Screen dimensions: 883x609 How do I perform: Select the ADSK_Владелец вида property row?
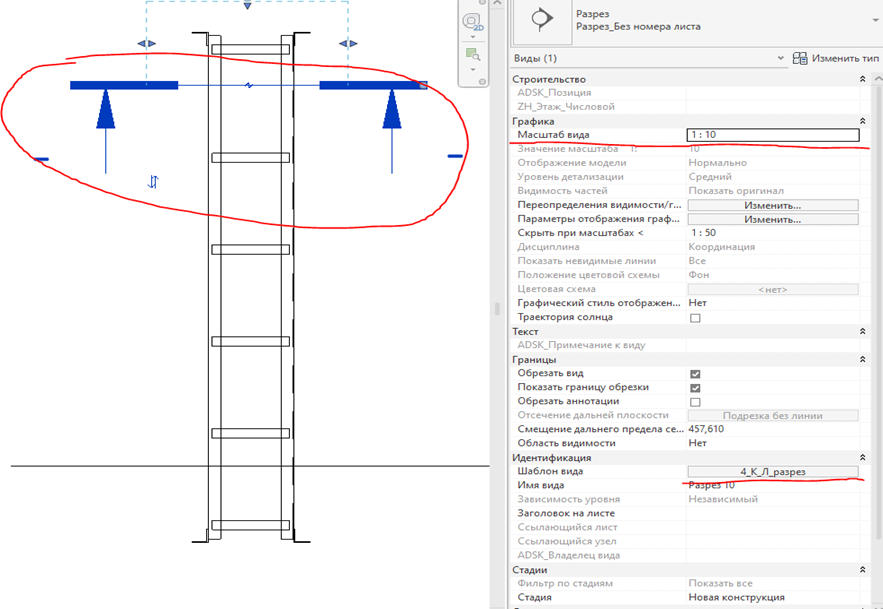(686, 555)
